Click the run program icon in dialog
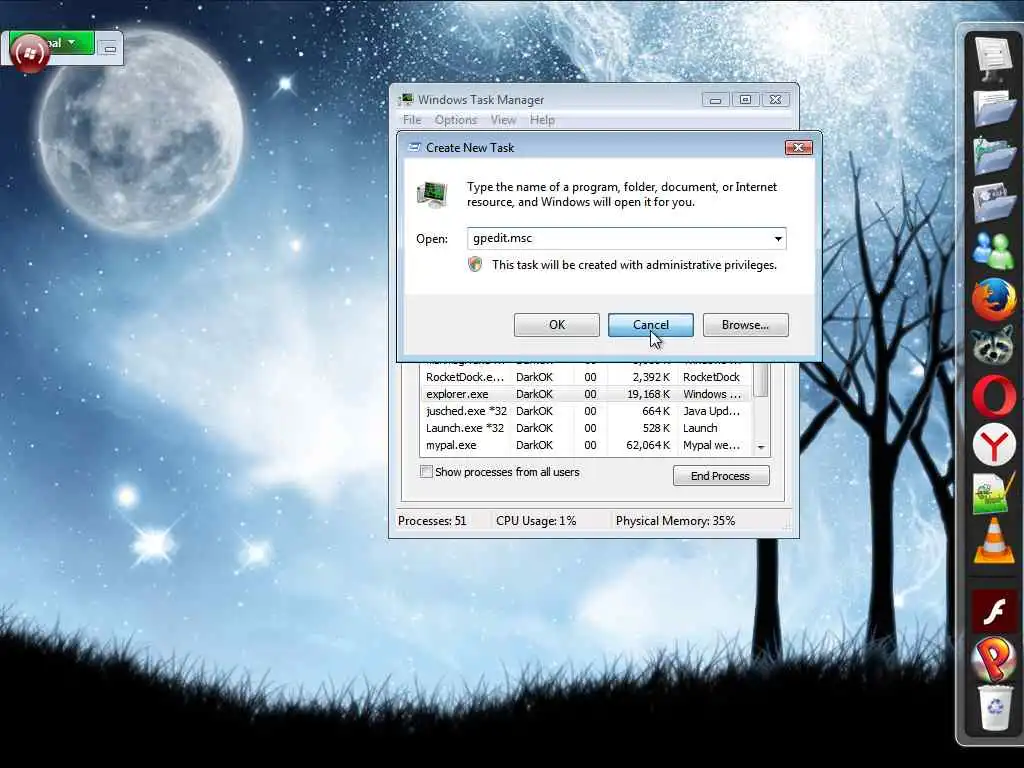Image resolution: width=1024 pixels, height=768 pixels. pos(432,195)
